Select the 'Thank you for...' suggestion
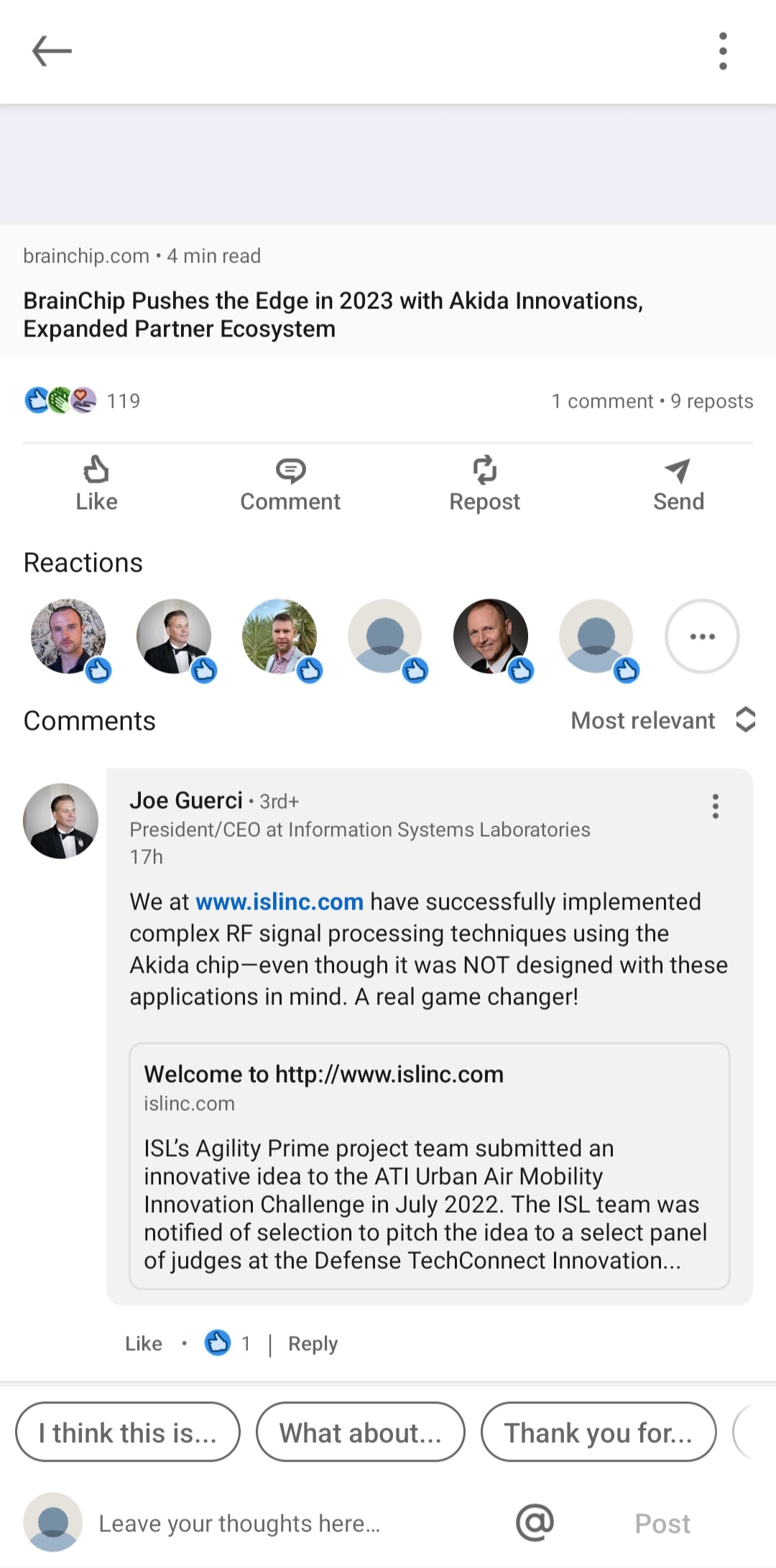 (598, 1432)
